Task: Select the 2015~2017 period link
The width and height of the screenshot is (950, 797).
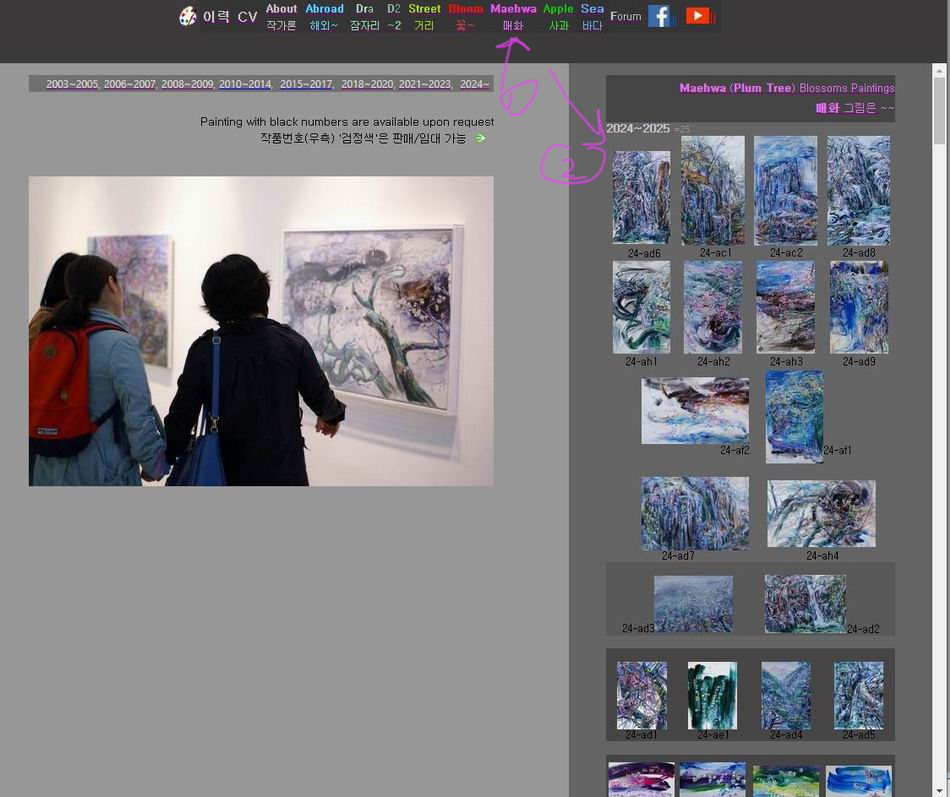Action: point(306,84)
